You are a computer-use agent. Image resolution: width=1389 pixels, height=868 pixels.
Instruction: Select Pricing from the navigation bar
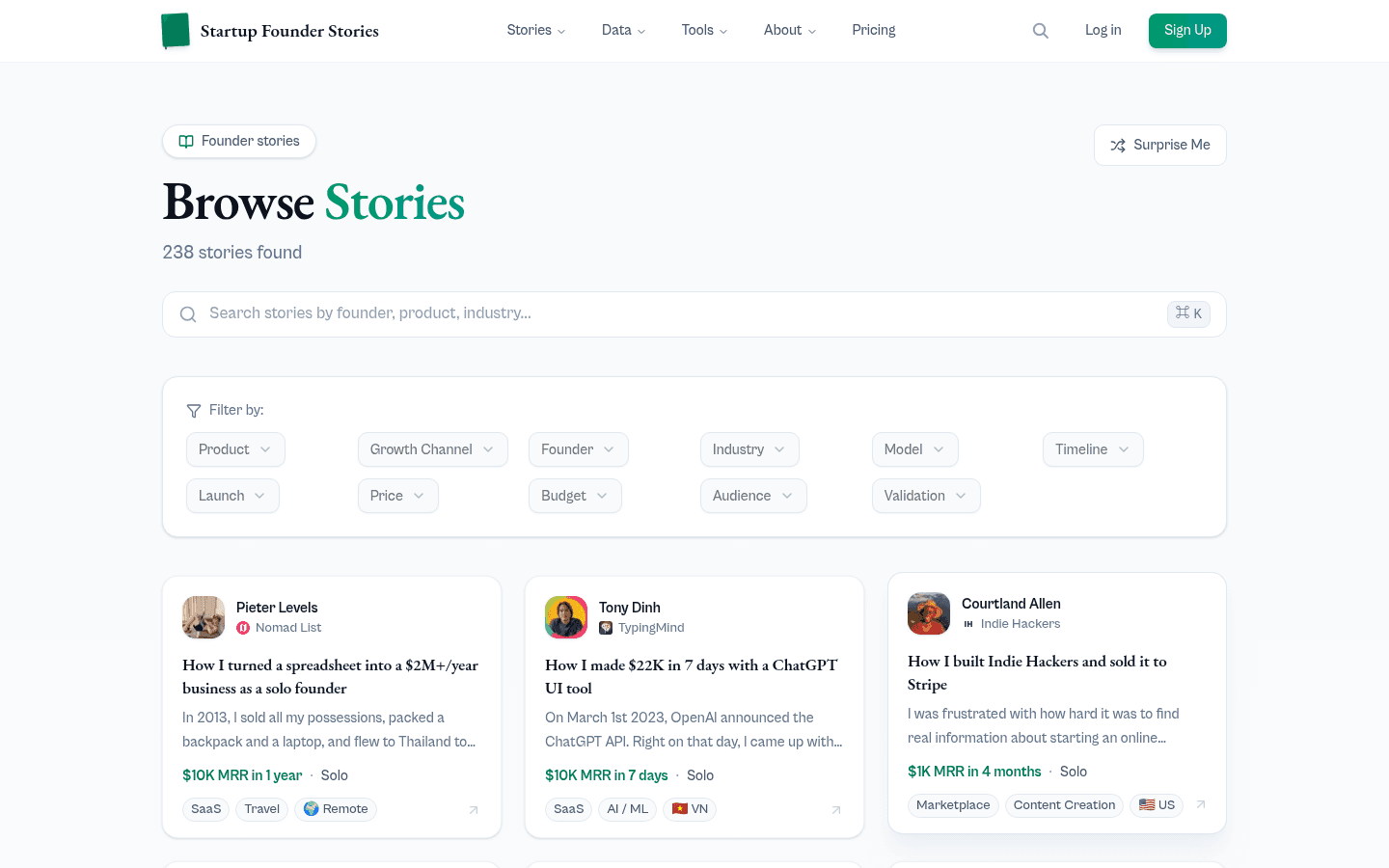873,30
